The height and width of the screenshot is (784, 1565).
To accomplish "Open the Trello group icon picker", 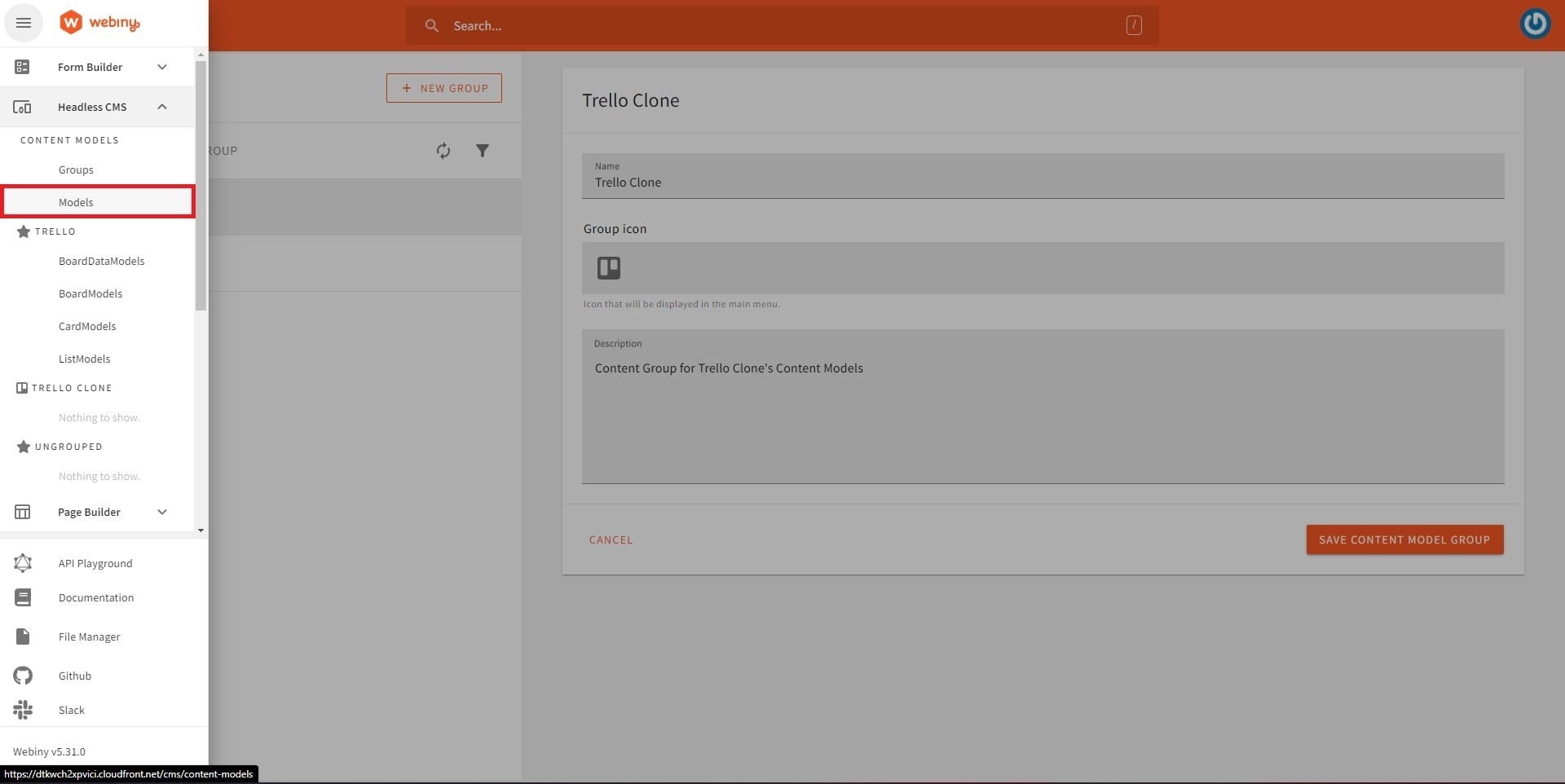I will click(x=607, y=267).
